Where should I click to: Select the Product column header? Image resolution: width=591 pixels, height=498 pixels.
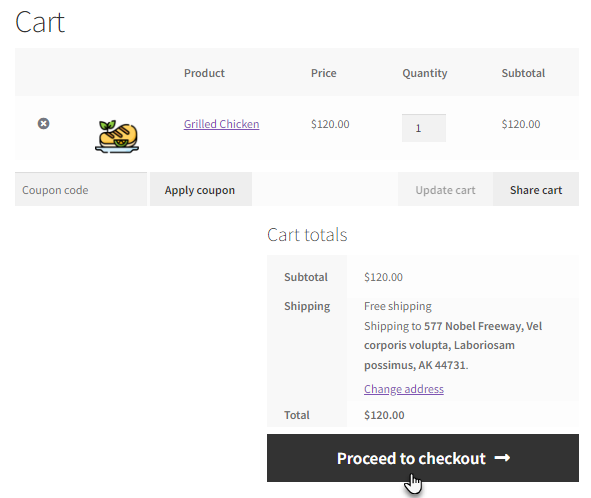(204, 73)
